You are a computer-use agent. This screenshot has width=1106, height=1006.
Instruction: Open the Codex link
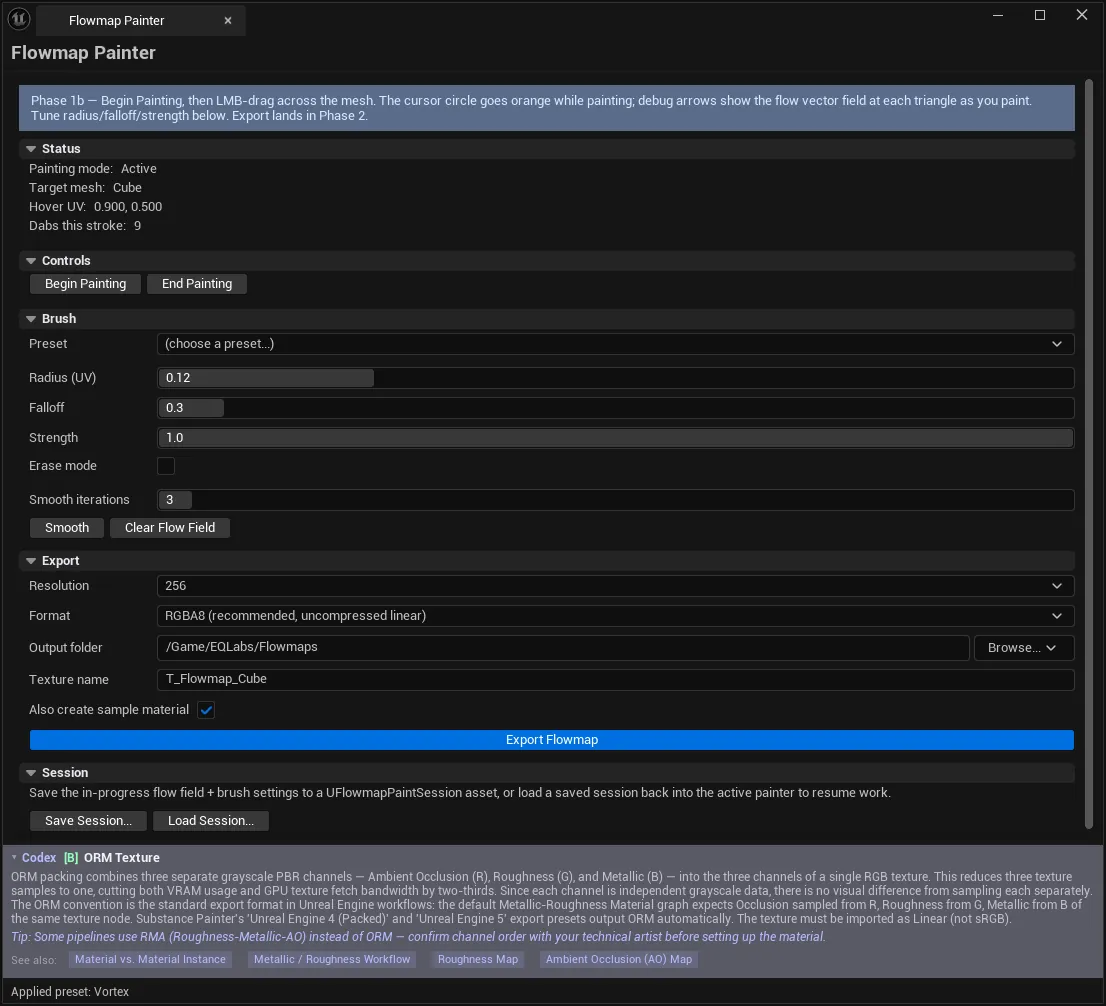coord(39,858)
